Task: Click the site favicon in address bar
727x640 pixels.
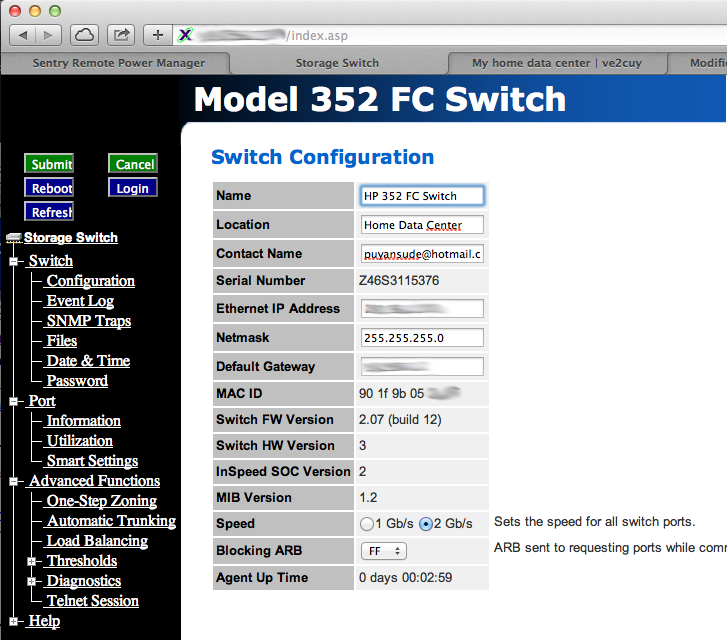Action: (185, 35)
